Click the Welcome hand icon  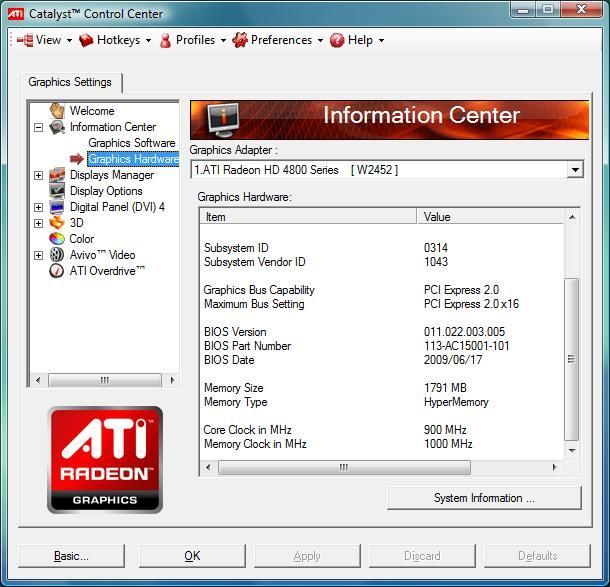point(57,110)
